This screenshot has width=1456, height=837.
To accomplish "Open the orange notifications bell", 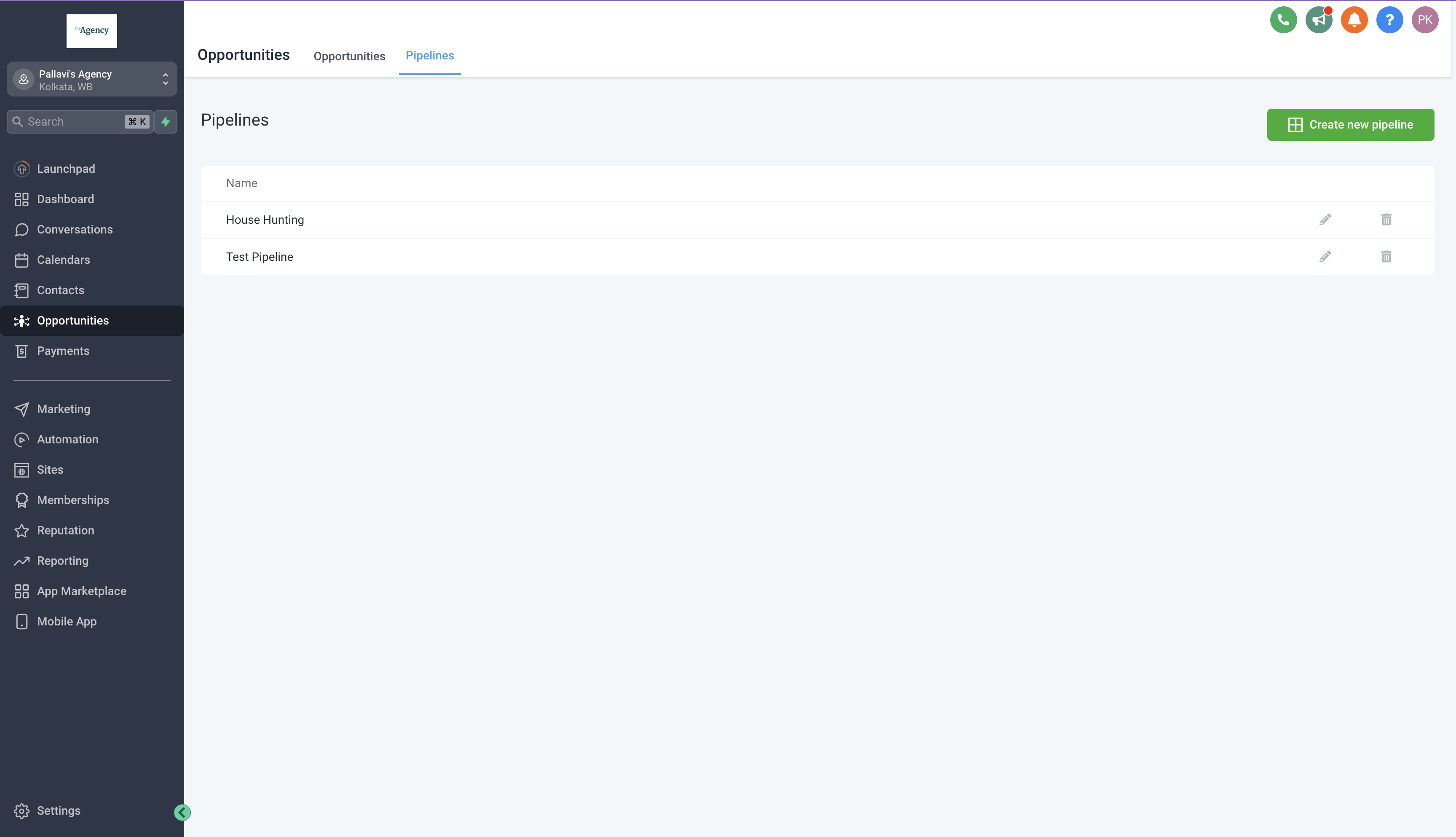I will pyautogui.click(x=1354, y=20).
